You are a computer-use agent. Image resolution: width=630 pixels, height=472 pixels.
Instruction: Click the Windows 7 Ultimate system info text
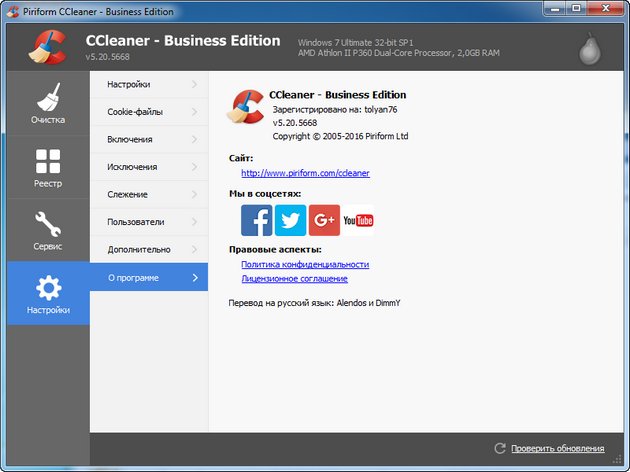coord(356,43)
